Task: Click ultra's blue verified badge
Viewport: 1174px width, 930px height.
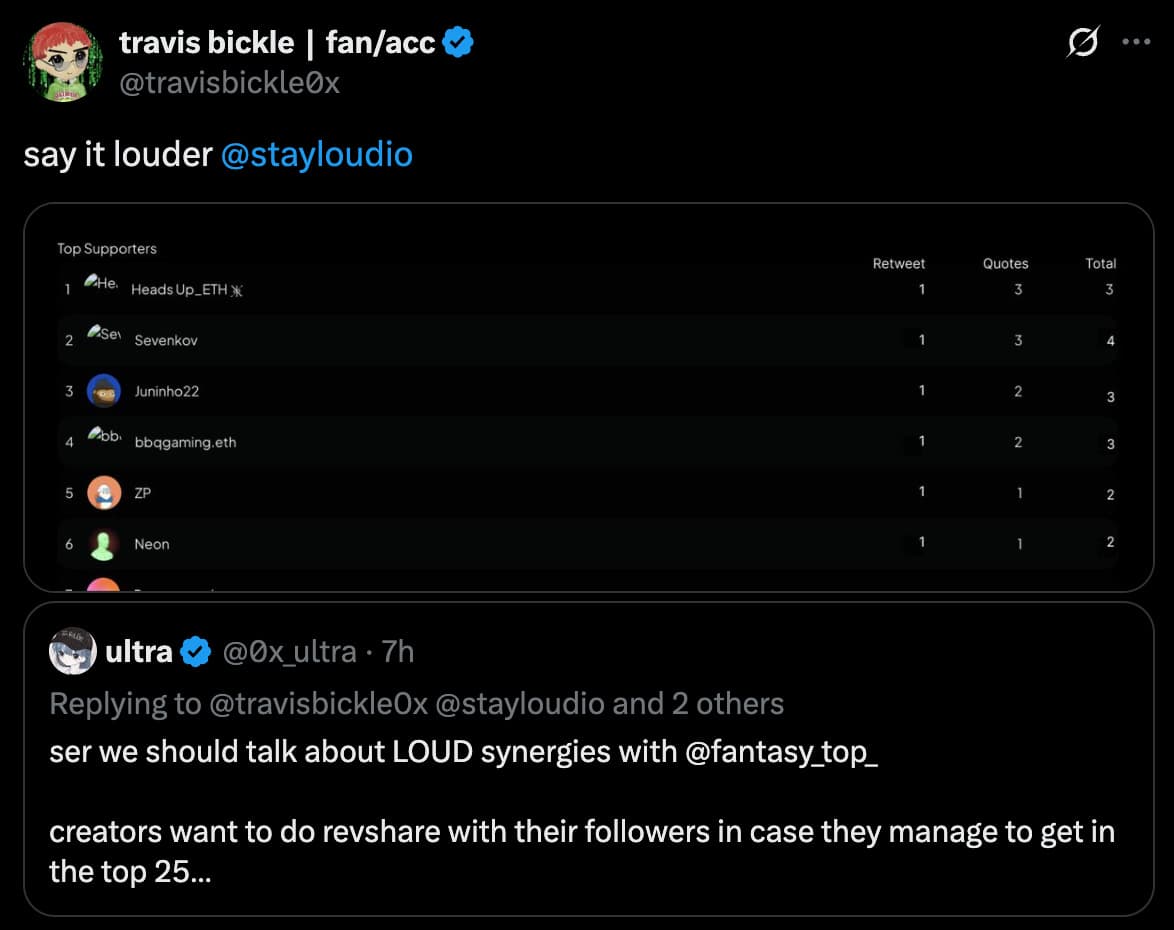Action: click(196, 651)
